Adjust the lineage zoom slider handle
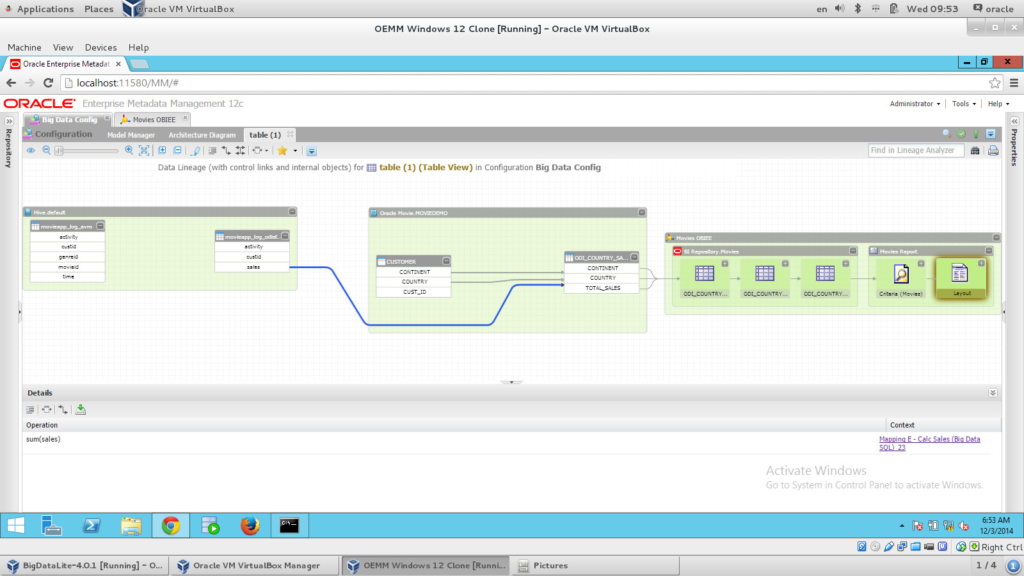Viewport: 1024px width, 576px height. 59,151
